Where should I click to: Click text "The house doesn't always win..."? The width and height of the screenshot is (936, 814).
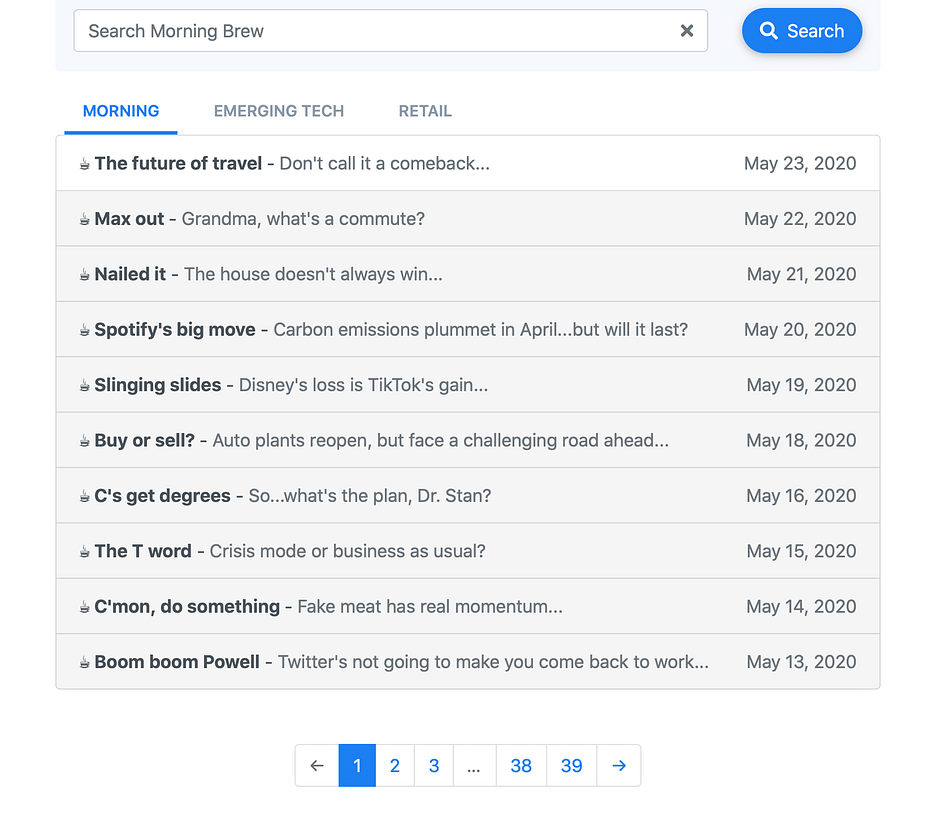pos(313,274)
